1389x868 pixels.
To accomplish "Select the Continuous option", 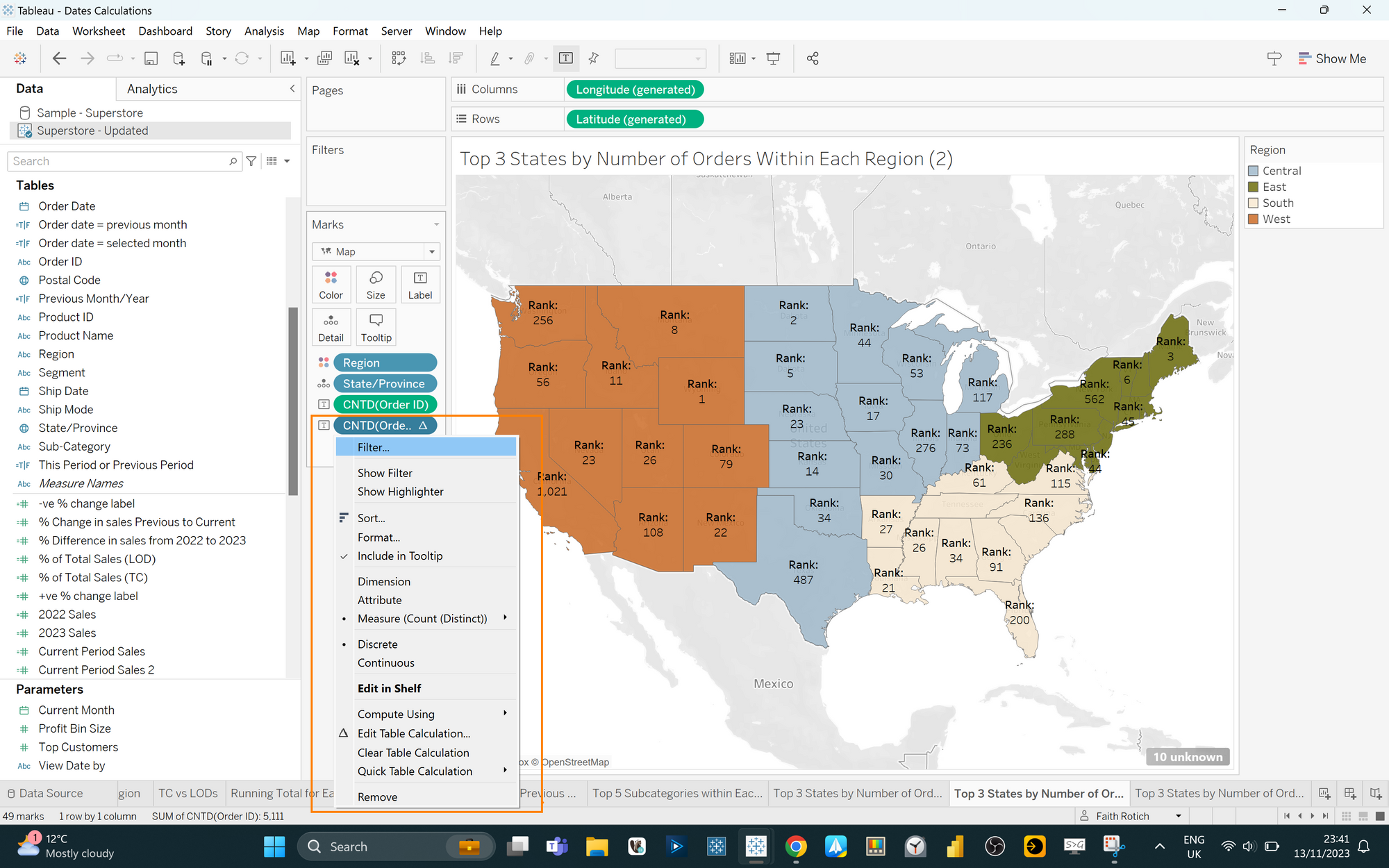I will pyautogui.click(x=386, y=663).
